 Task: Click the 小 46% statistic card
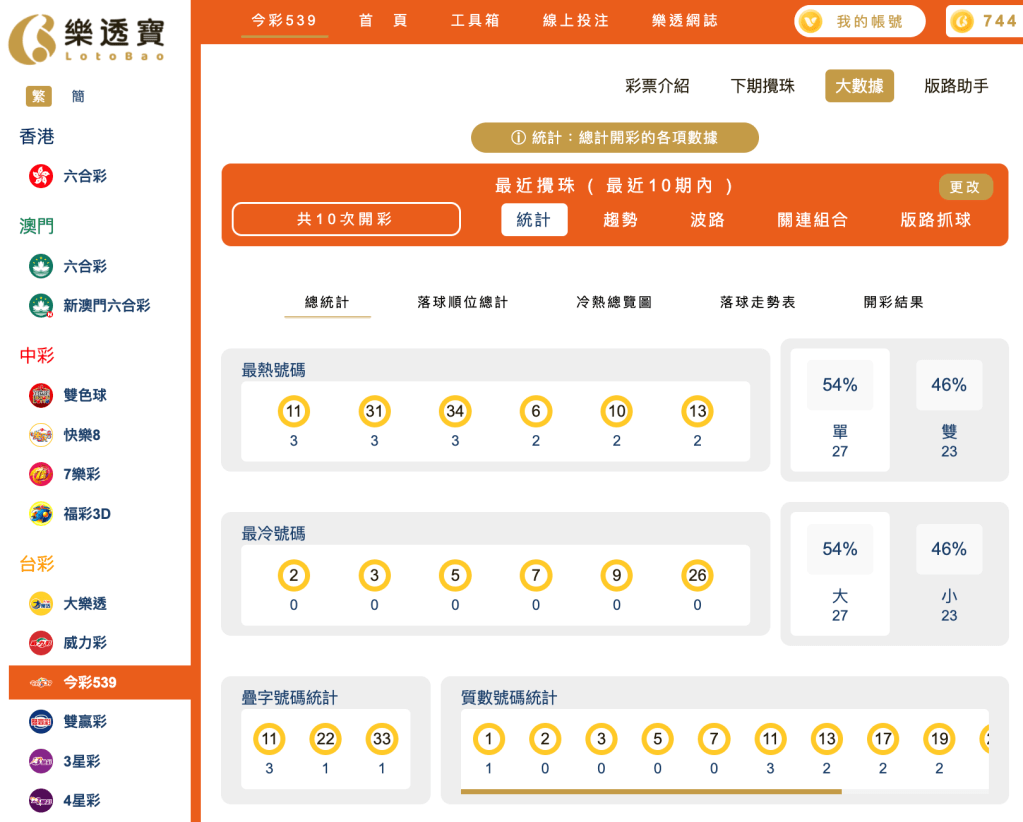point(949,574)
